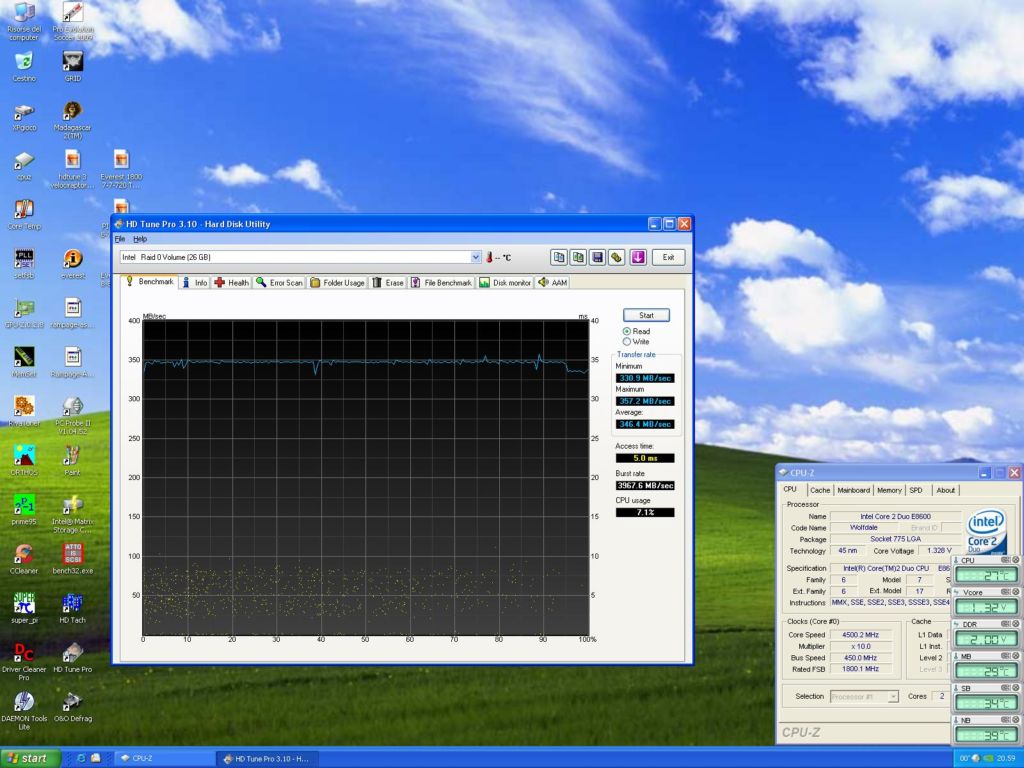Open the Error Scan tab
This screenshot has height=768, width=1024.
280,283
